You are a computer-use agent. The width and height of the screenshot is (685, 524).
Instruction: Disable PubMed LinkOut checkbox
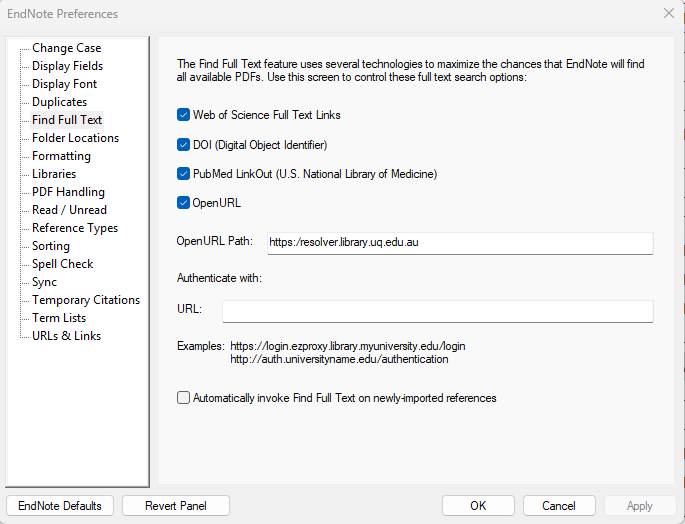click(x=184, y=174)
